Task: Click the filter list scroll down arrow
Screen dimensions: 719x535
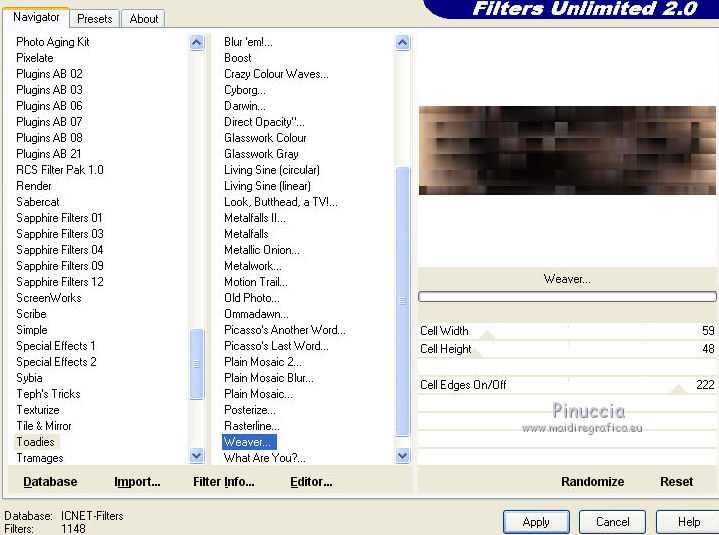Action: pyautogui.click(x=402, y=456)
